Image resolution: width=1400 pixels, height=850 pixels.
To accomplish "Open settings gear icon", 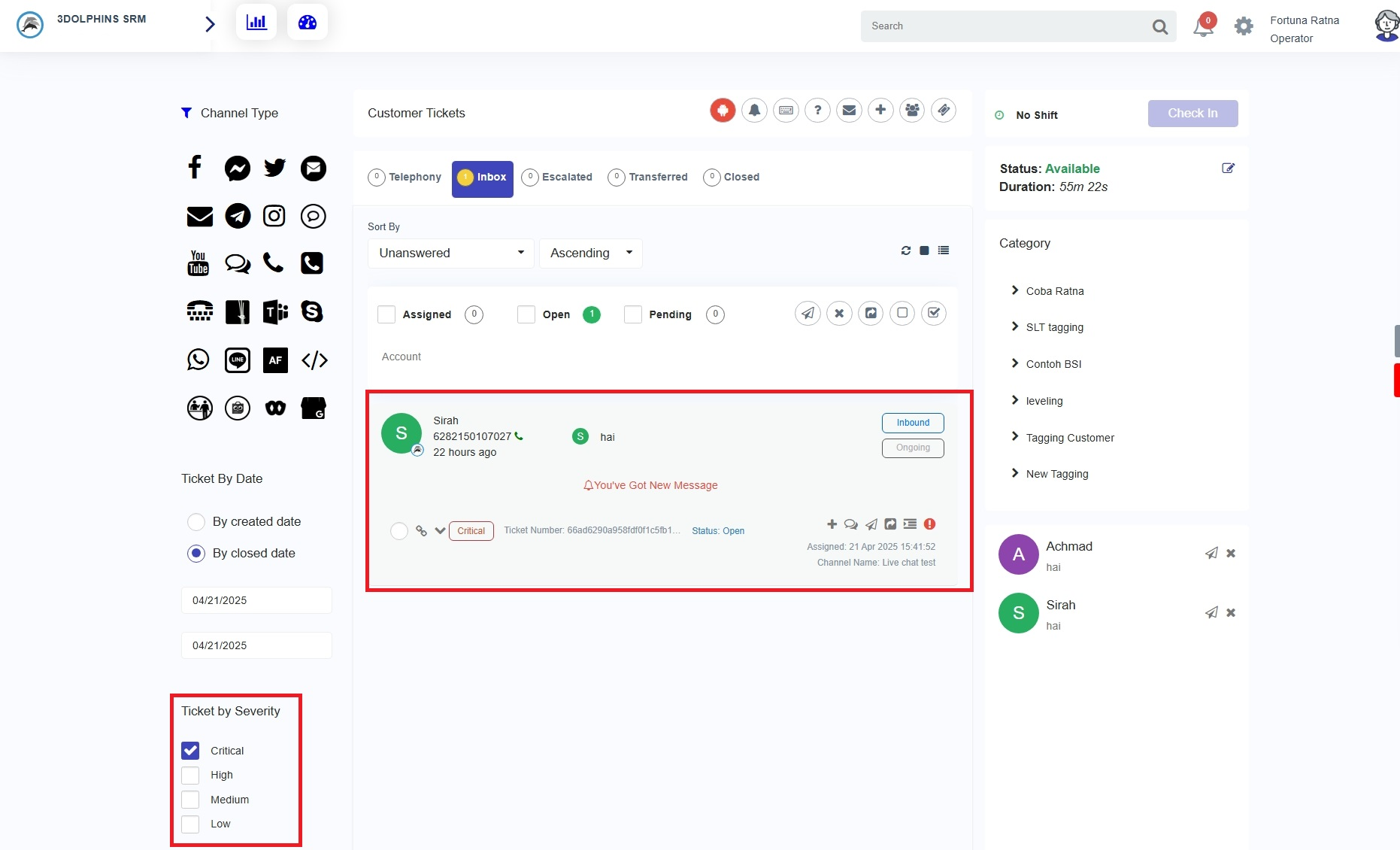I will pyautogui.click(x=1244, y=26).
